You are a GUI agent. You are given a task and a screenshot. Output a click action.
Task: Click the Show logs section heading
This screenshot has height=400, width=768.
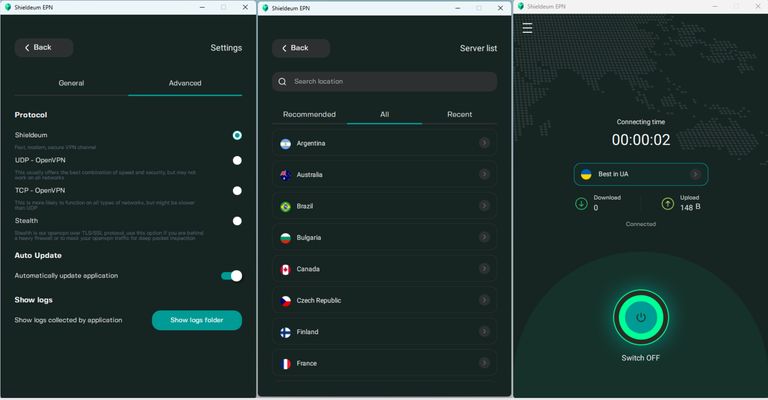(x=33, y=300)
